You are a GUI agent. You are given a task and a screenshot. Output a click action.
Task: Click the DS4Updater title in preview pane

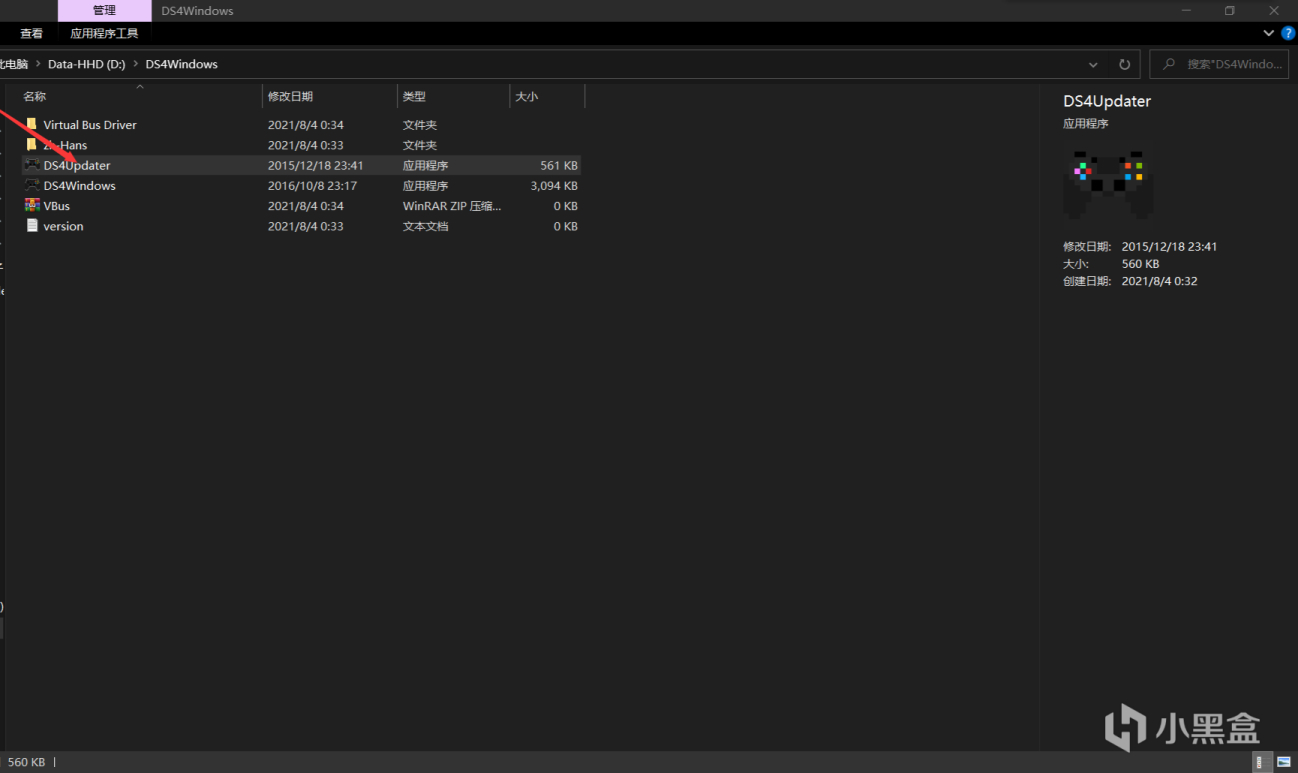pos(1107,101)
